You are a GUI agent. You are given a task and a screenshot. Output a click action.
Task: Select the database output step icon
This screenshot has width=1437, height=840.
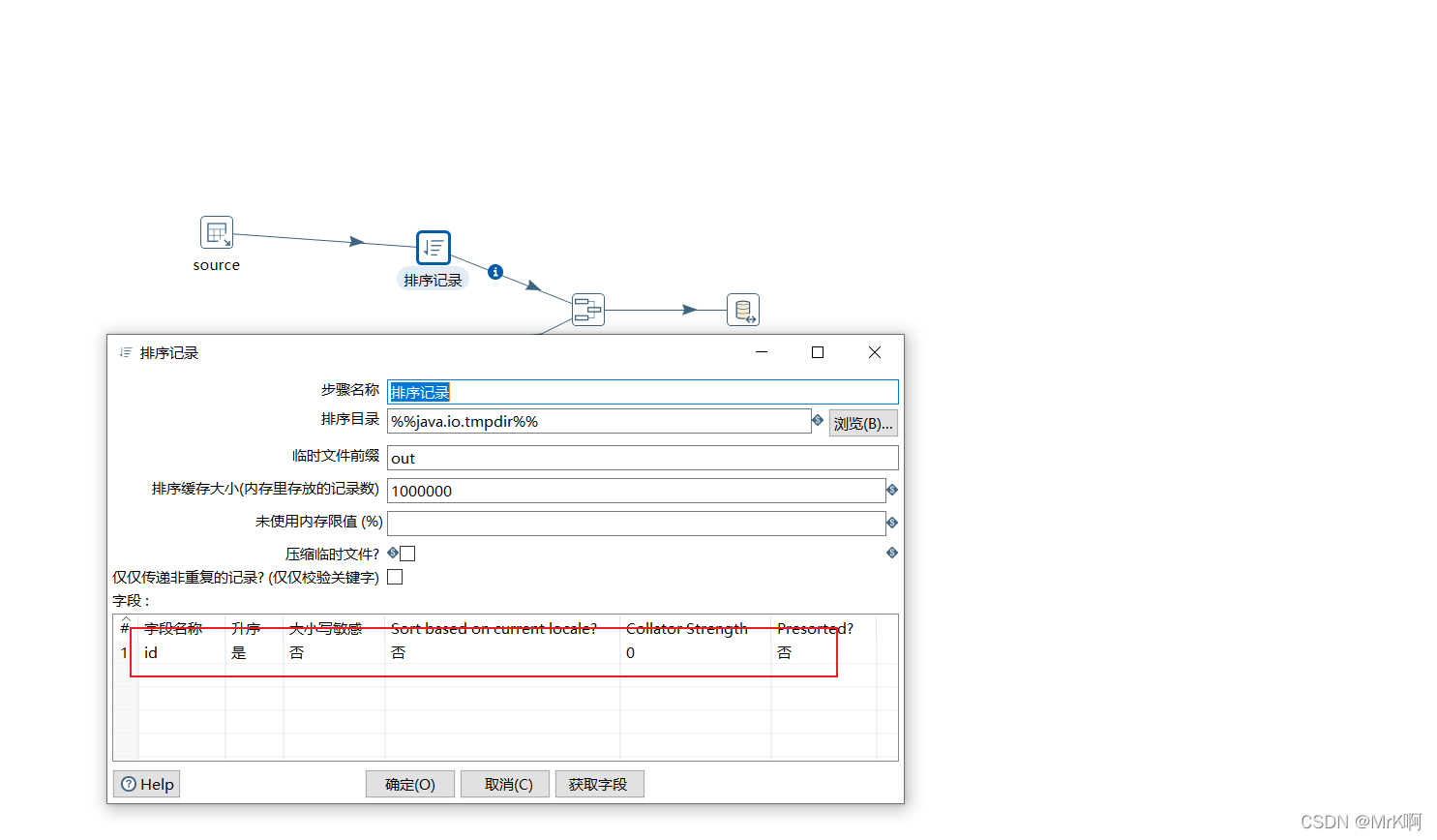[743, 310]
